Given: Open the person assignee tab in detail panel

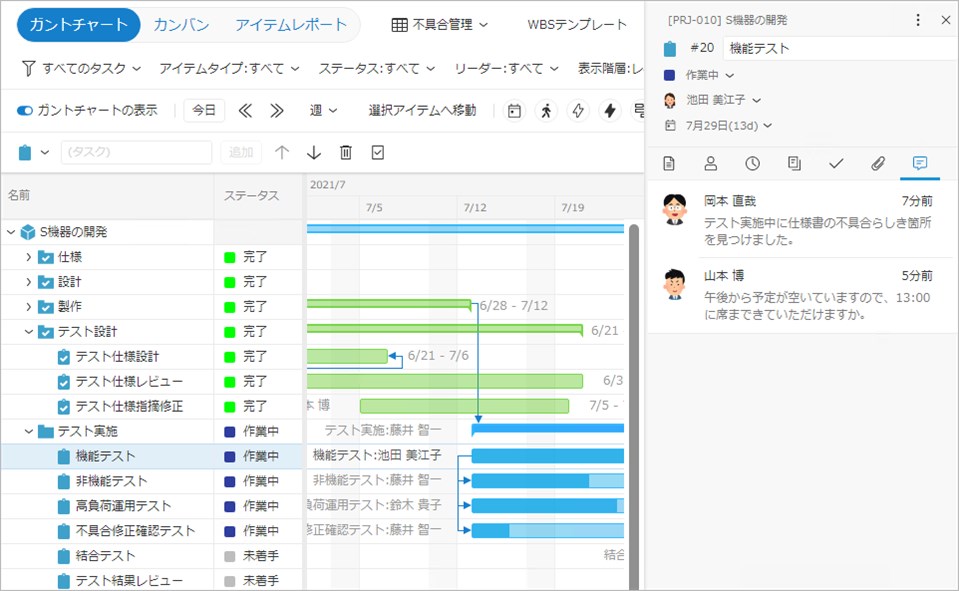Looking at the screenshot, I should [x=710, y=163].
